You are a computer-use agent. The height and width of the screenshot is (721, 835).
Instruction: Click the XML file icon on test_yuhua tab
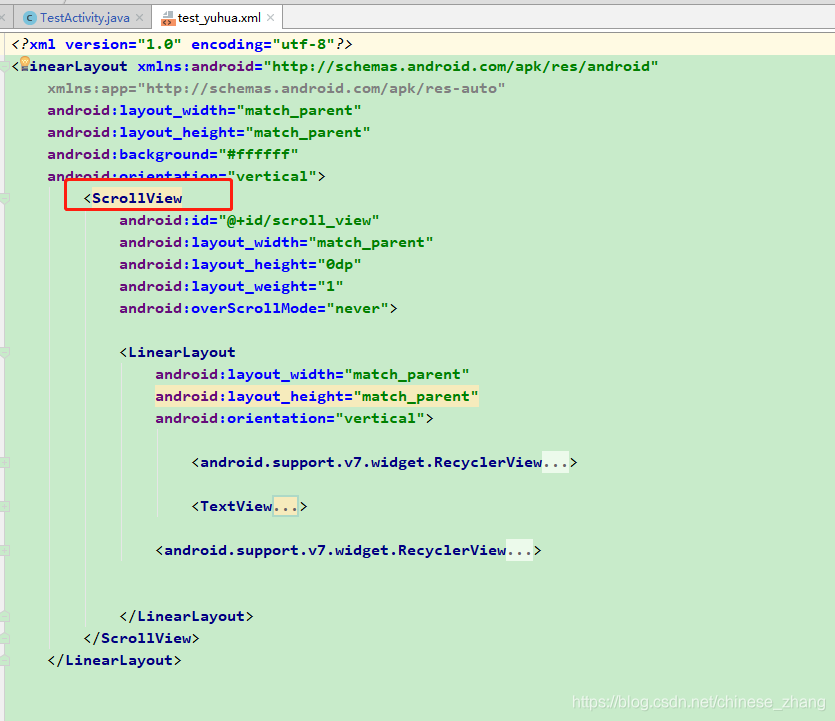[x=168, y=19]
